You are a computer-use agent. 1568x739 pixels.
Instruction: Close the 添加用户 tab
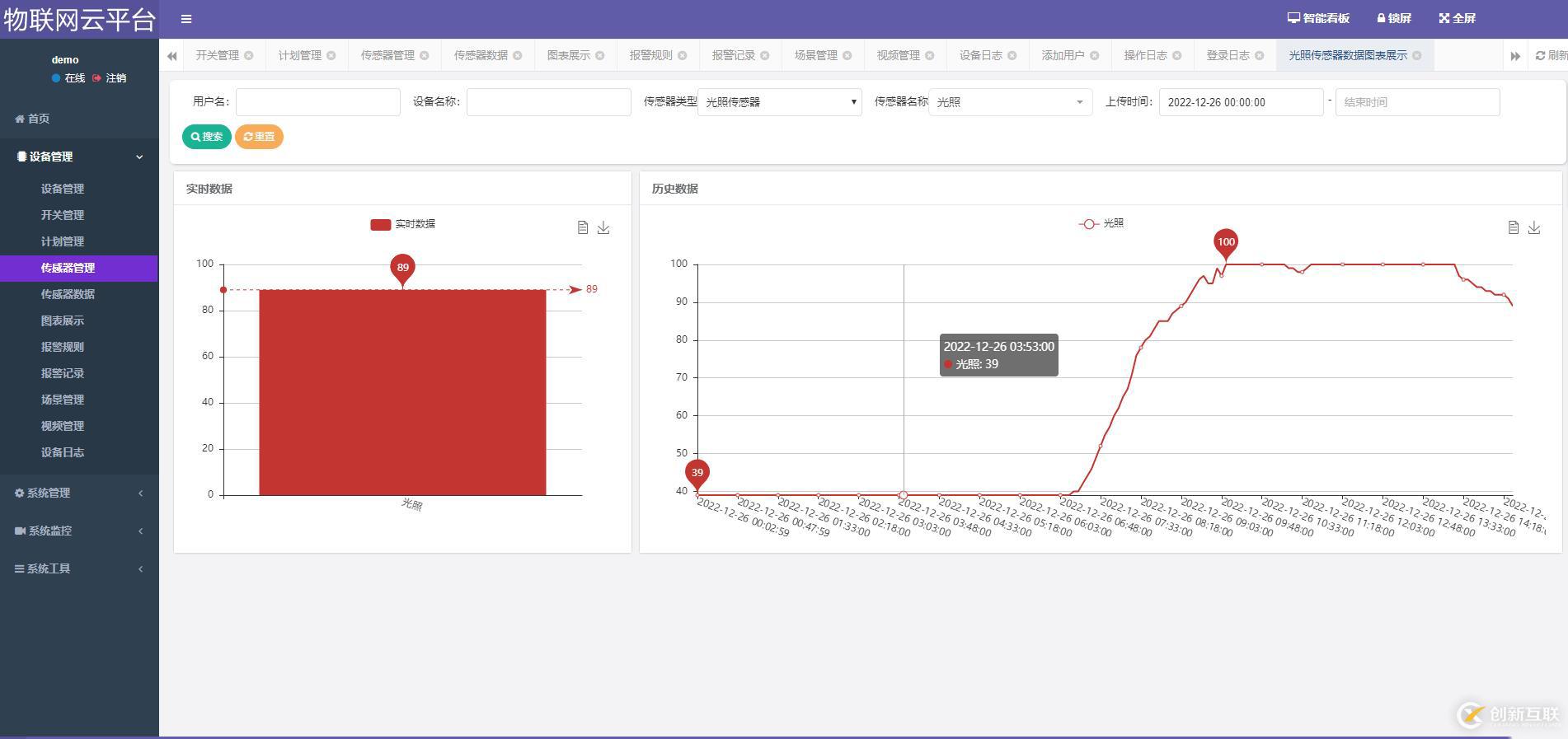(1095, 55)
